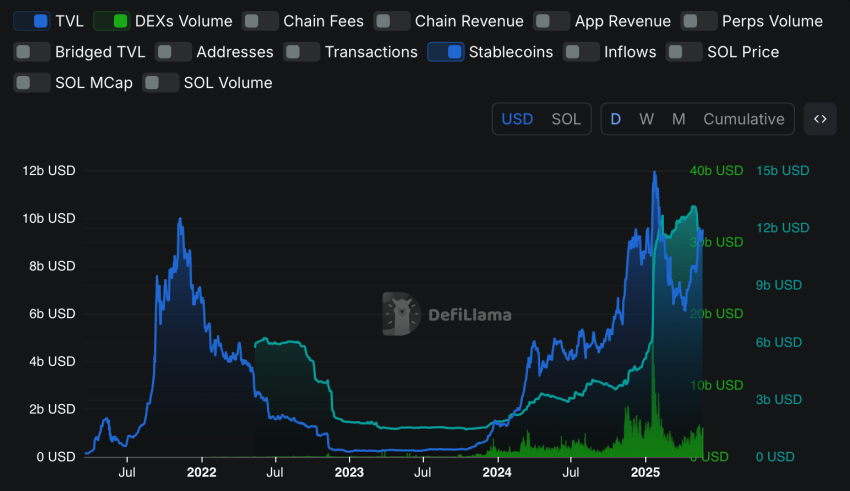
Task: Turn off the Stablecoins toggle
Action: 445,52
